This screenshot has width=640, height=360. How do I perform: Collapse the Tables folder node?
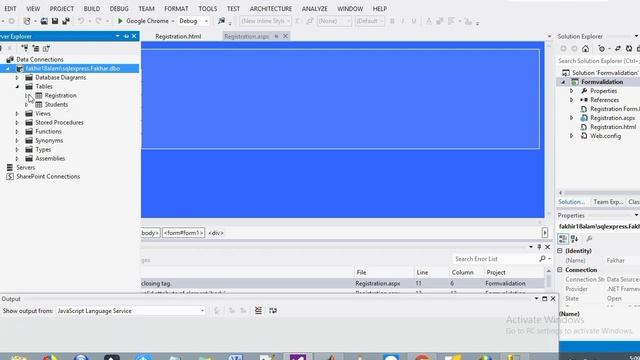(x=17, y=87)
